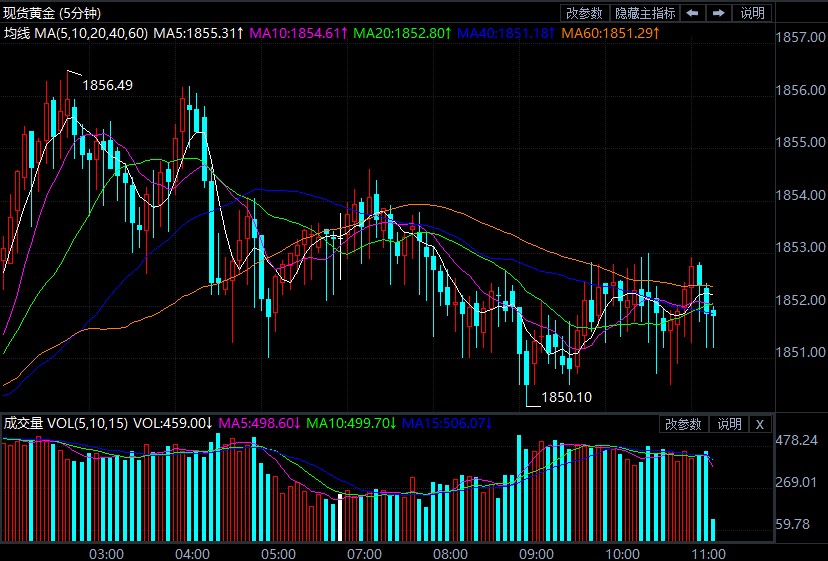This screenshot has width=828, height=561.
Task: Click the 09:00 time axis label
Action: [536, 553]
